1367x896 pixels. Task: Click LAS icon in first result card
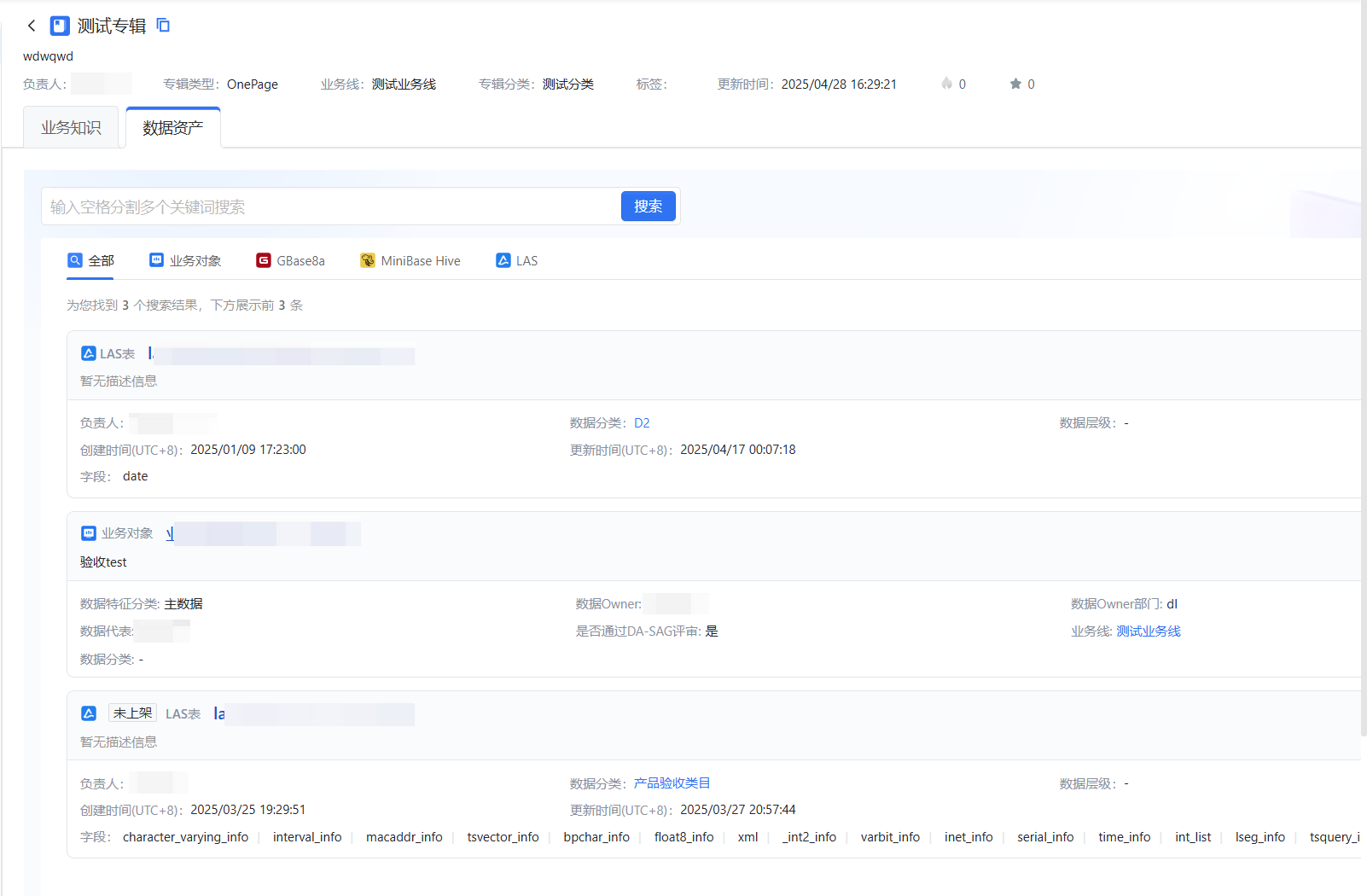[89, 353]
